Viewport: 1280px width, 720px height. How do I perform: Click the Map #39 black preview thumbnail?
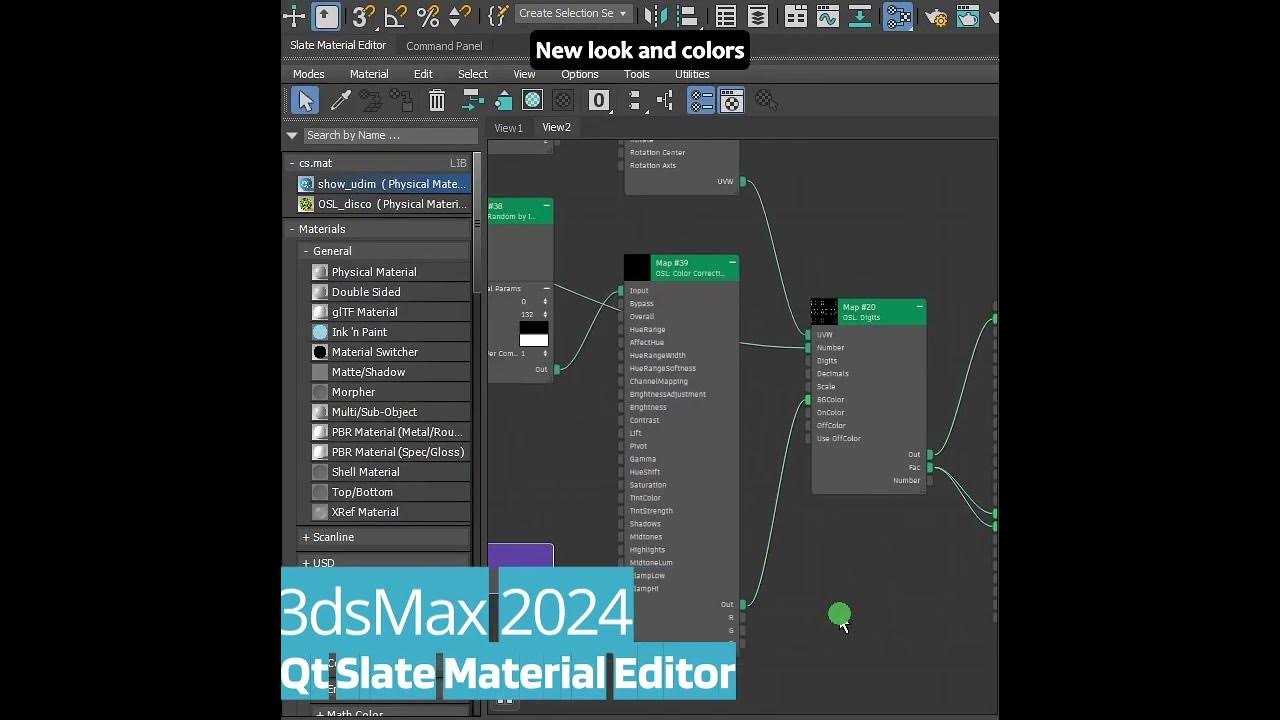[x=637, y=267]
